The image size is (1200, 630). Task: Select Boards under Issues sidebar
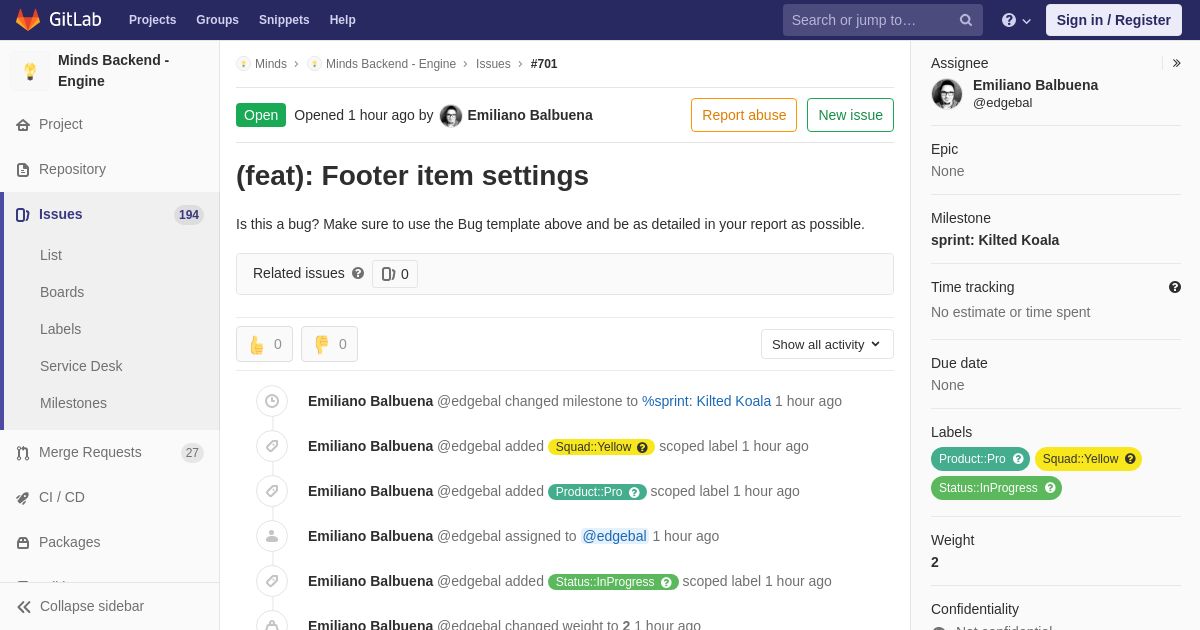point(62,292)
